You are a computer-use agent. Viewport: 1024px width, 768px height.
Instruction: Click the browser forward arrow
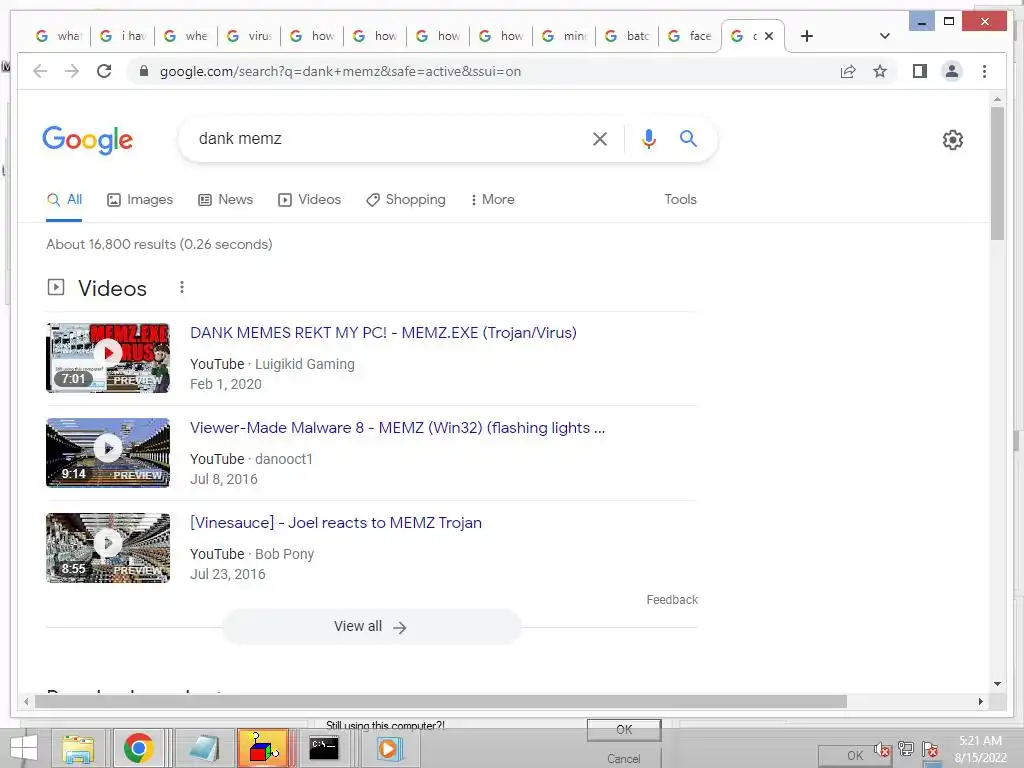click(x=72, y=71)
